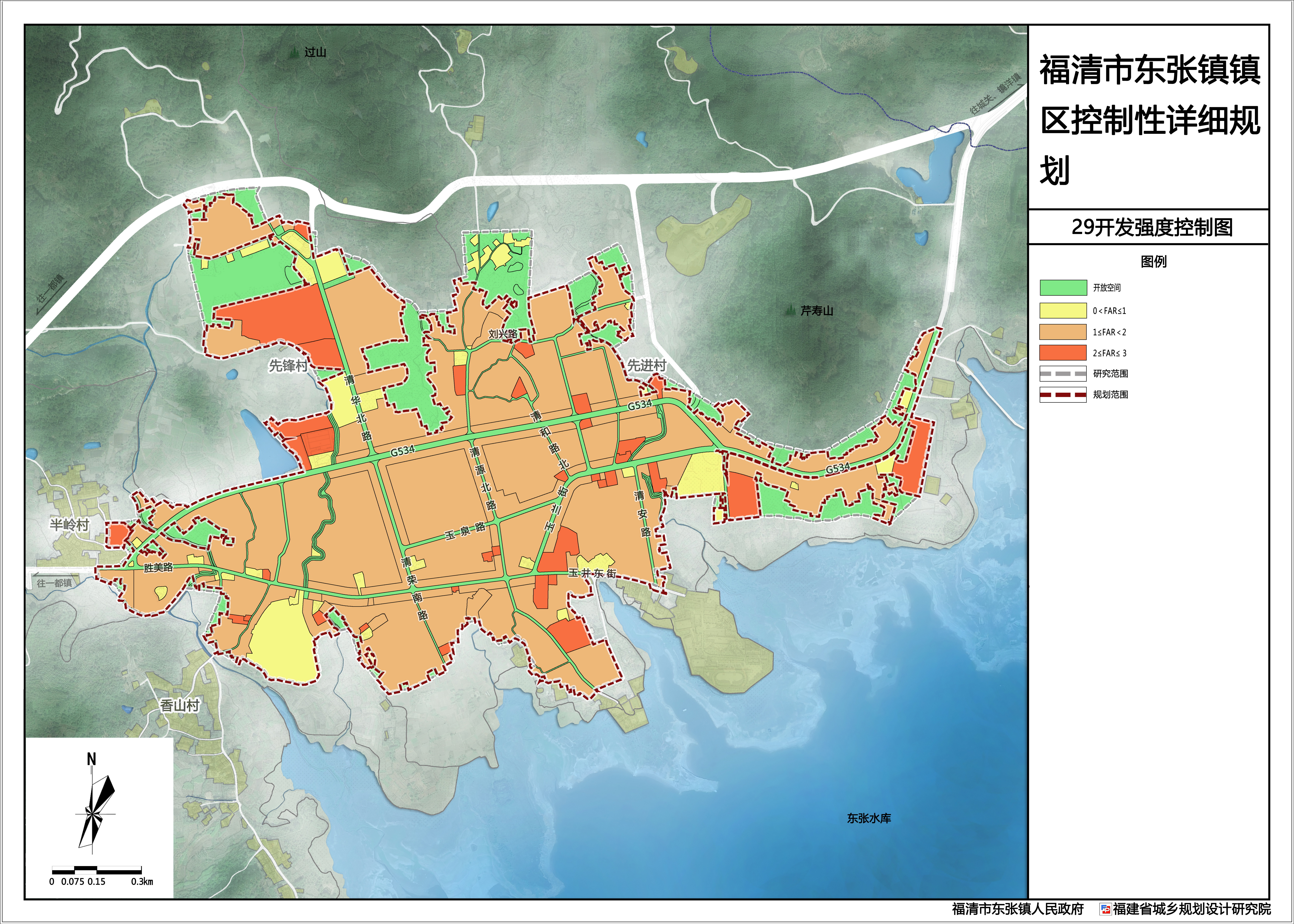Click the subtitle 29开发强度控制图
This screenshot has width=1294, height=924.
[1152, 228]
